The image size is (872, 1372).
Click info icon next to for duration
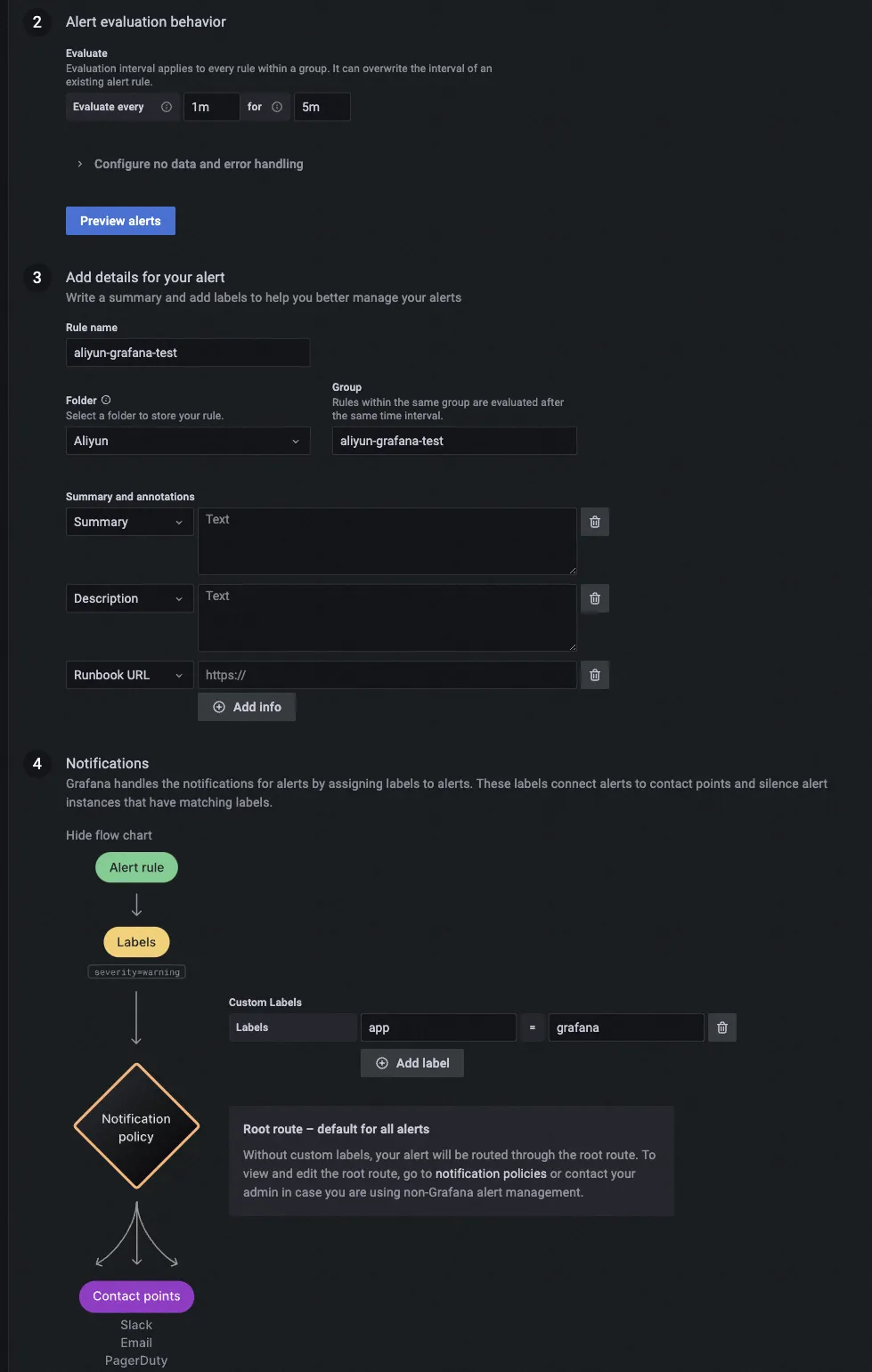pos(277,107)
